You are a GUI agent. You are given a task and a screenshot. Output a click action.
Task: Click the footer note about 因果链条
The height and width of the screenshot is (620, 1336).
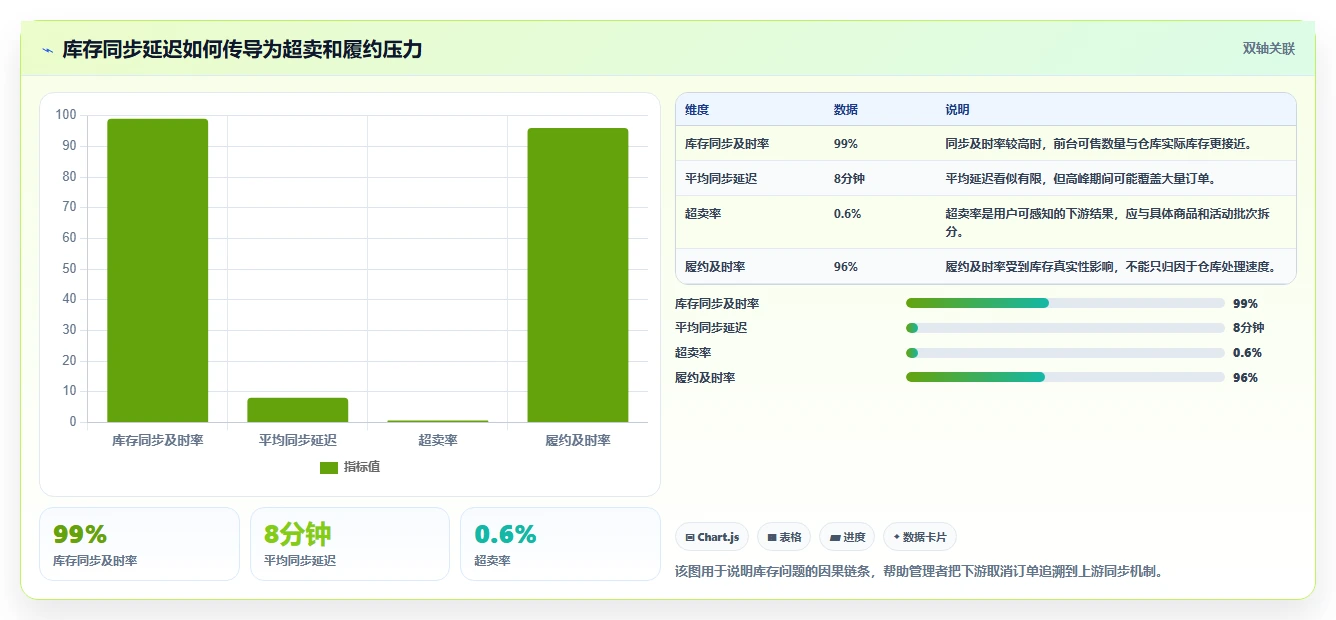click(919, 571)
